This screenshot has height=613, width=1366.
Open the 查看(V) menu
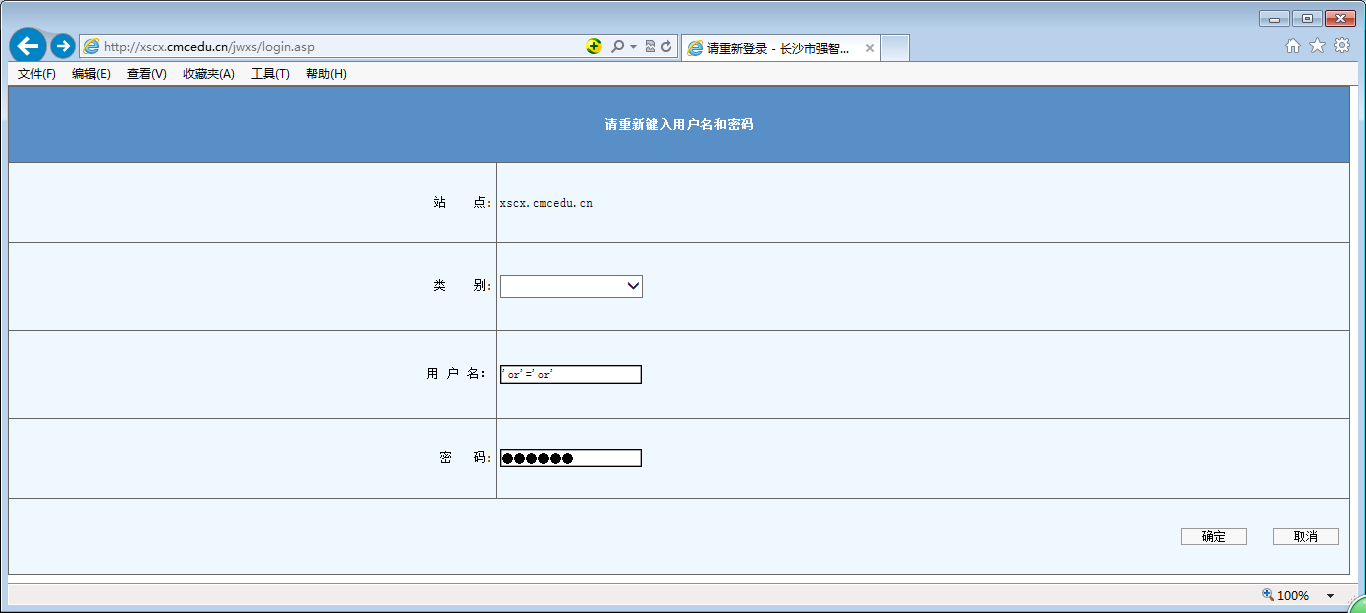pos(147,74)
